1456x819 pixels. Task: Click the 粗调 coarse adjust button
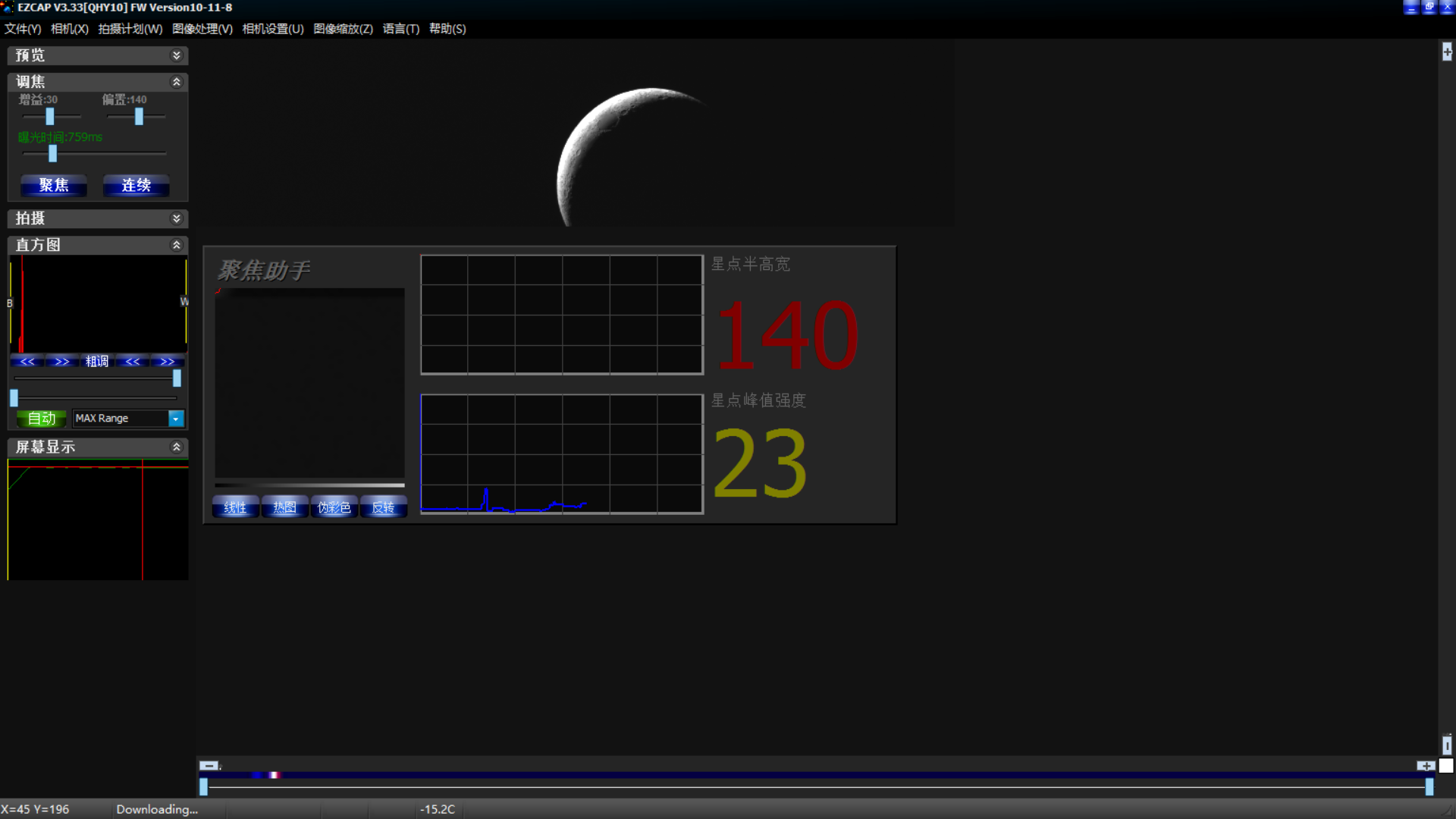(97, 362)
